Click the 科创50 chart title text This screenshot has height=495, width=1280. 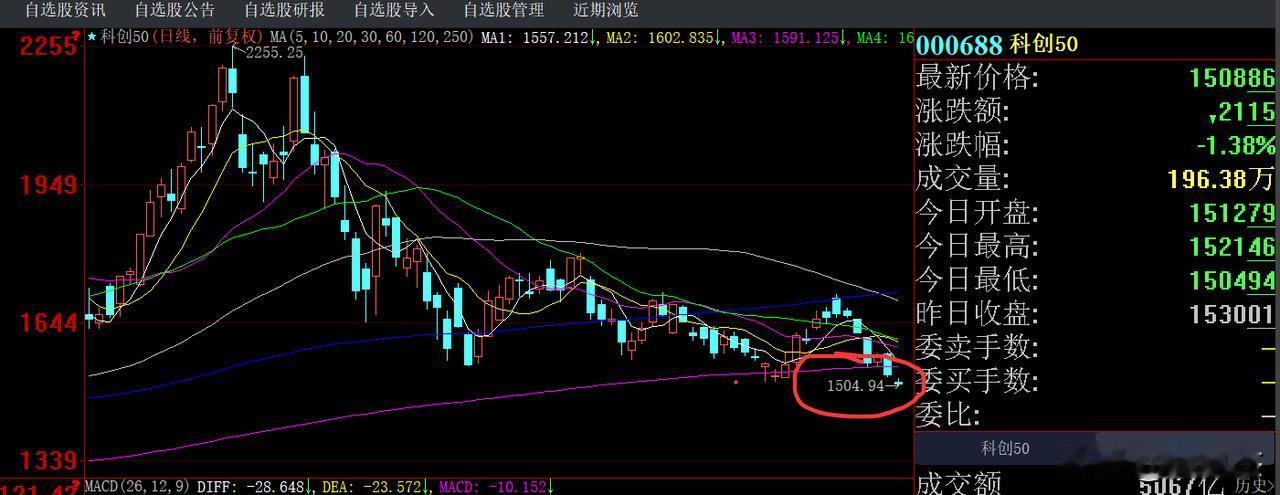pyautogui.click(x=123, y=37)
